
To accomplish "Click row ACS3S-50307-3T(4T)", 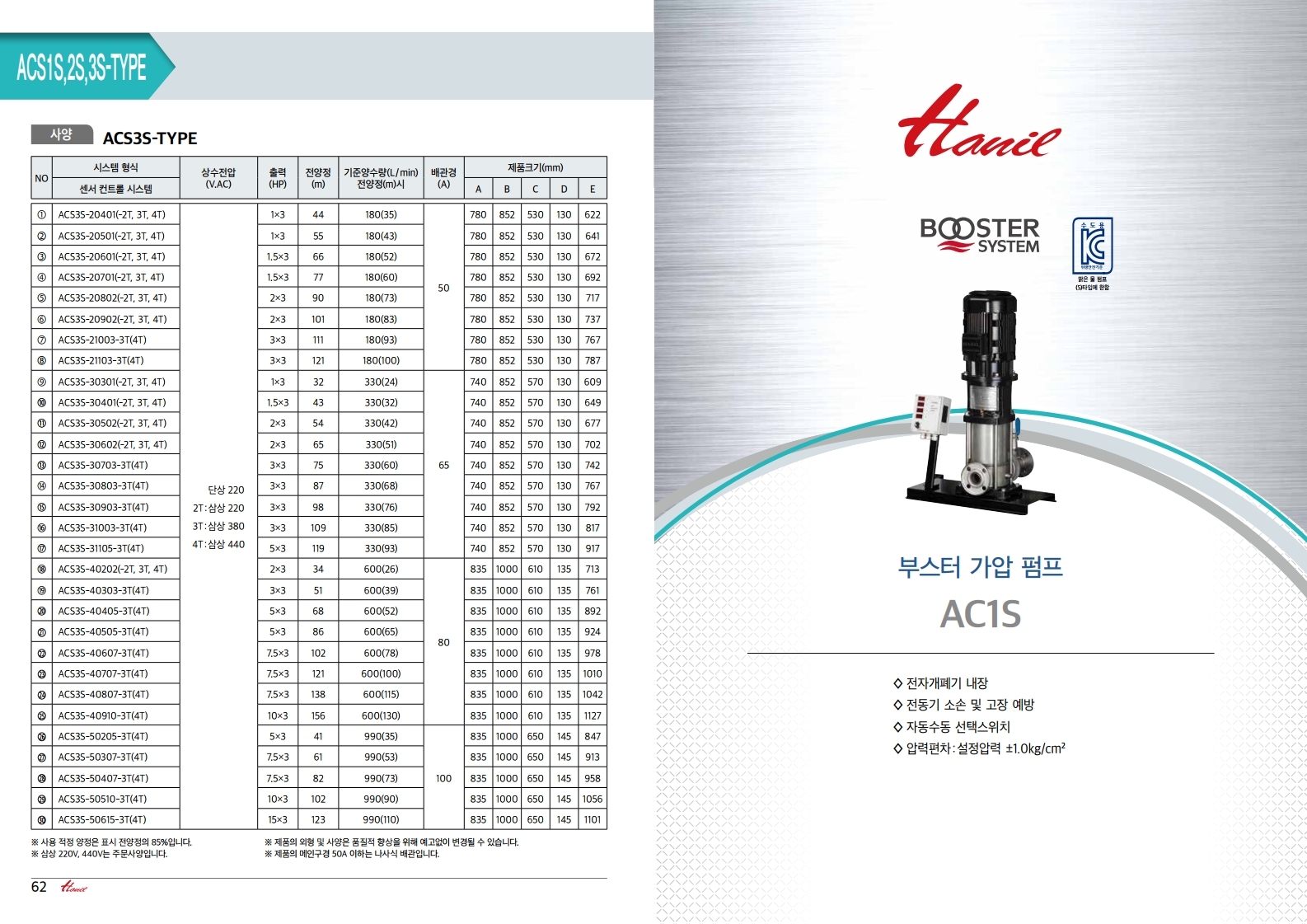I will click(319, 757).
